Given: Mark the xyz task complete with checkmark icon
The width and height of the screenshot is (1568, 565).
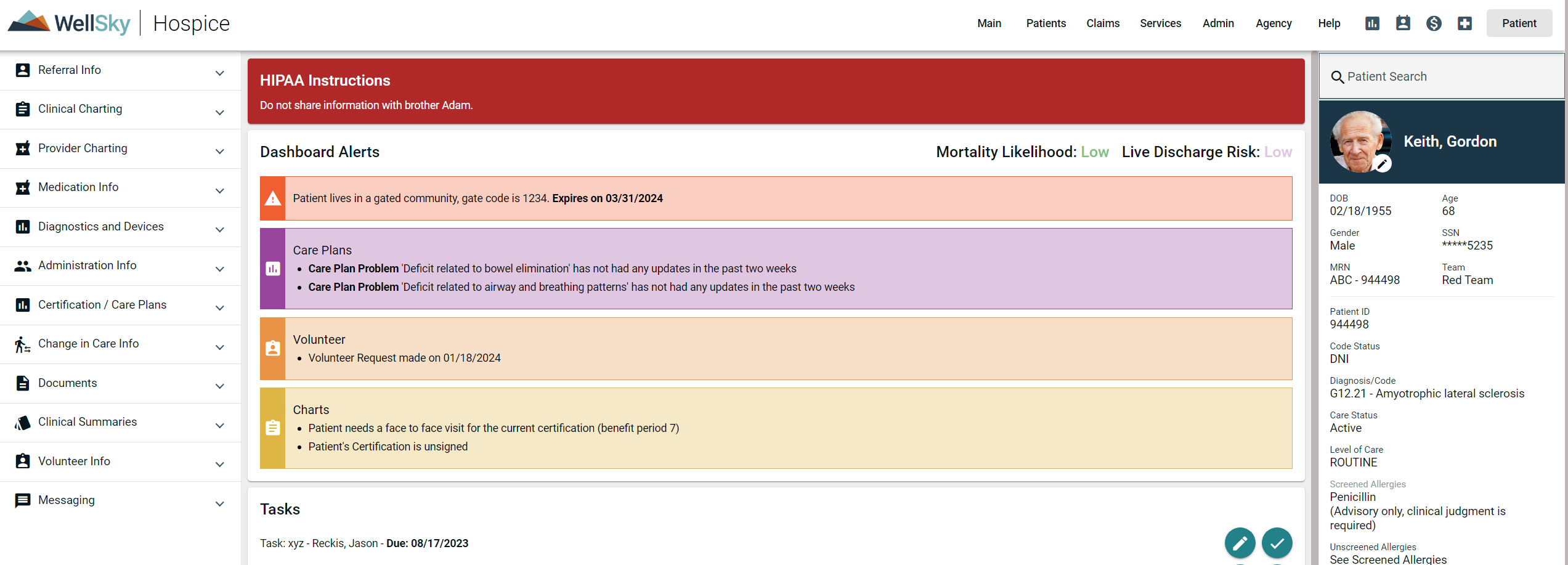Looking at the screenshot, I should tap(1277, 543).
